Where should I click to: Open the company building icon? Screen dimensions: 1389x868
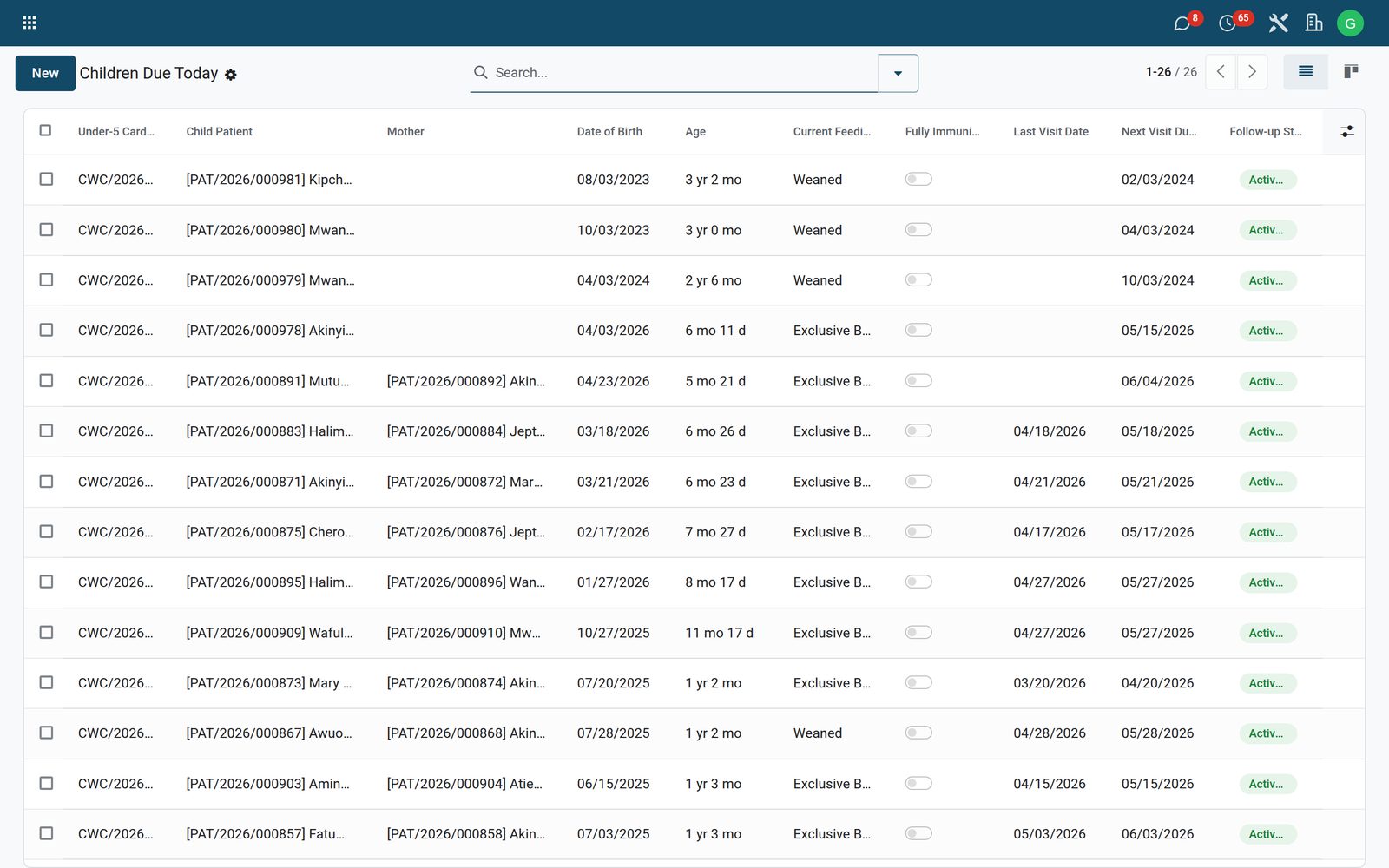(1314, 23)
